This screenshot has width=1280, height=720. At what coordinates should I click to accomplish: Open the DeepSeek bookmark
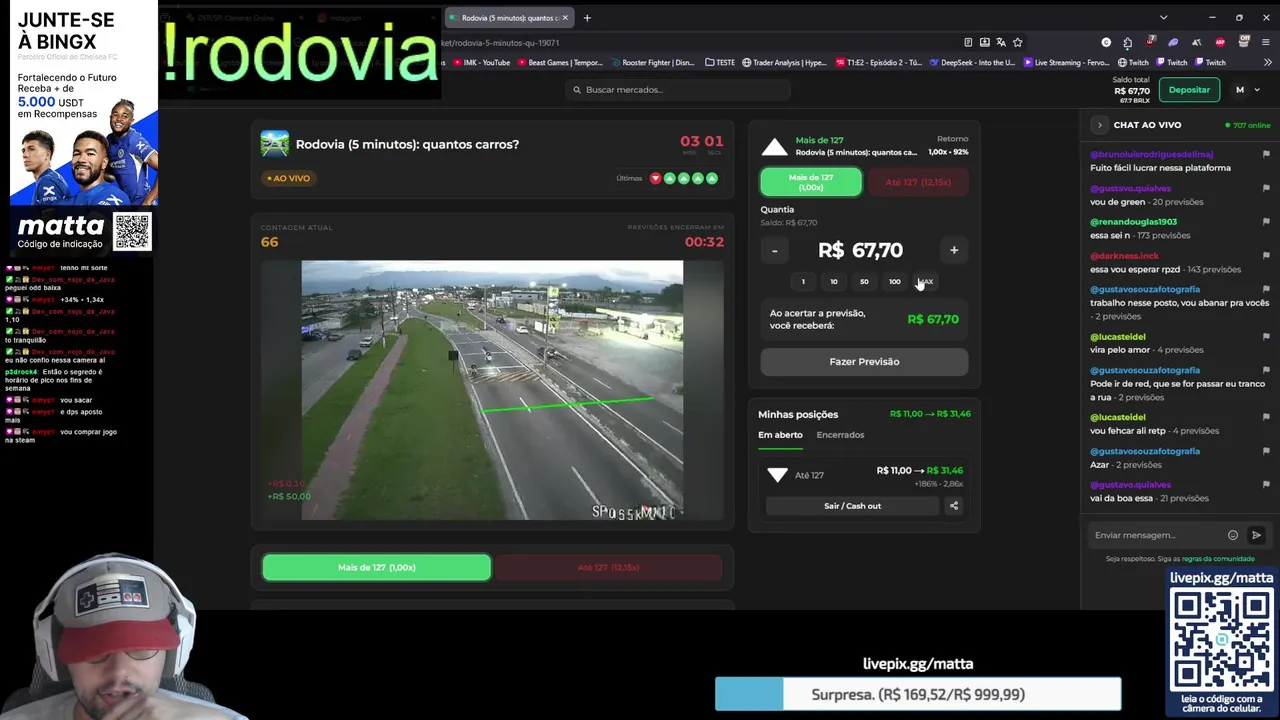[972, 62]
